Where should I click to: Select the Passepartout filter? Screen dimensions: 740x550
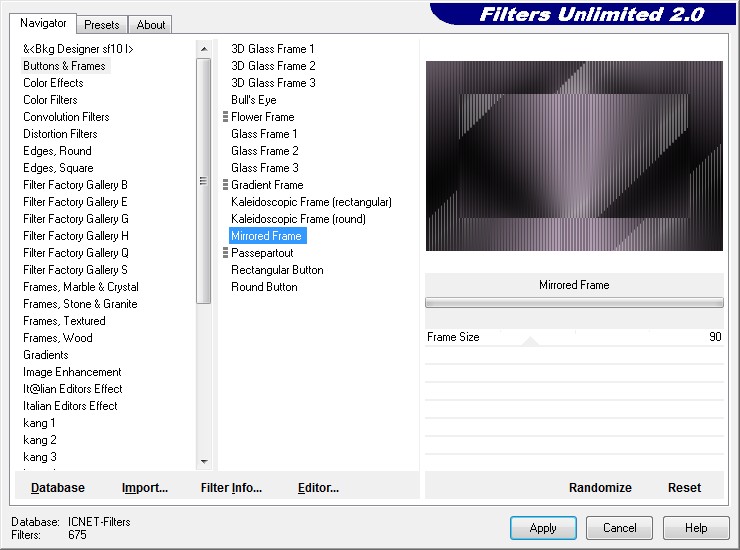click(262, 253)
